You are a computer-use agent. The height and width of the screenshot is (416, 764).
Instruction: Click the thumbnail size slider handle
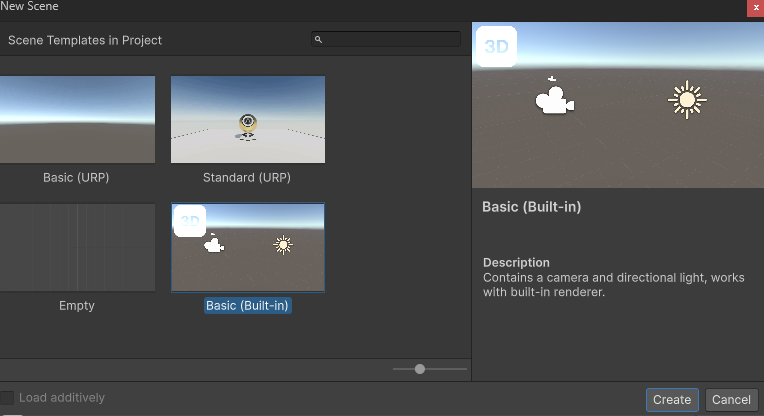click(x=420, y=369)
